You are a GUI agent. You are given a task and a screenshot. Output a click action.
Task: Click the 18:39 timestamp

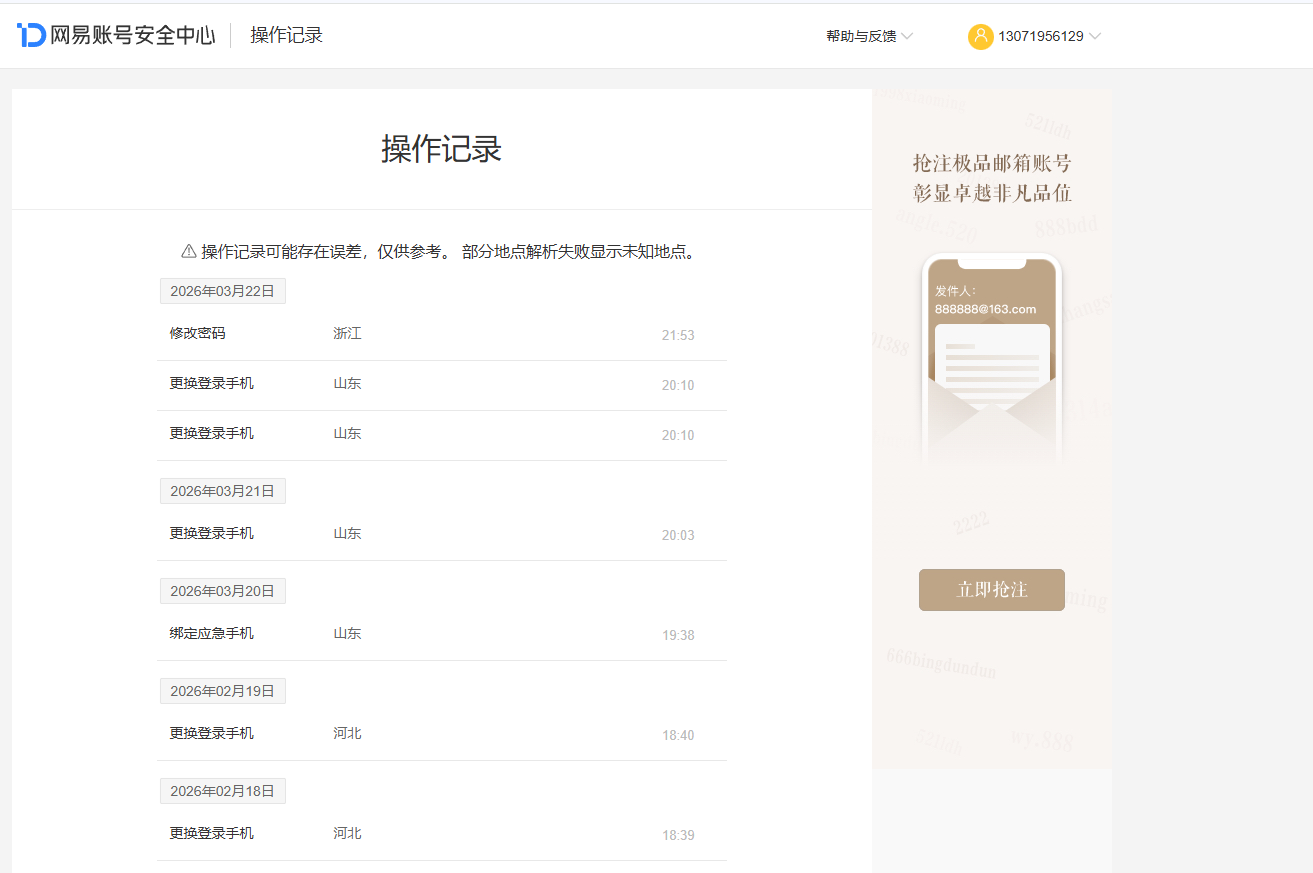pos(678,835)
